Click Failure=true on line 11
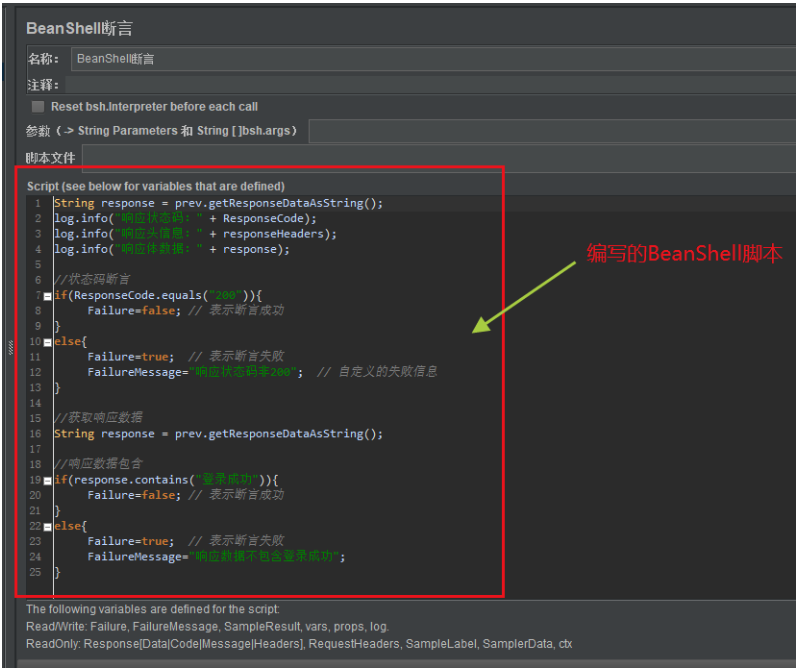 [x=130, y=357]
